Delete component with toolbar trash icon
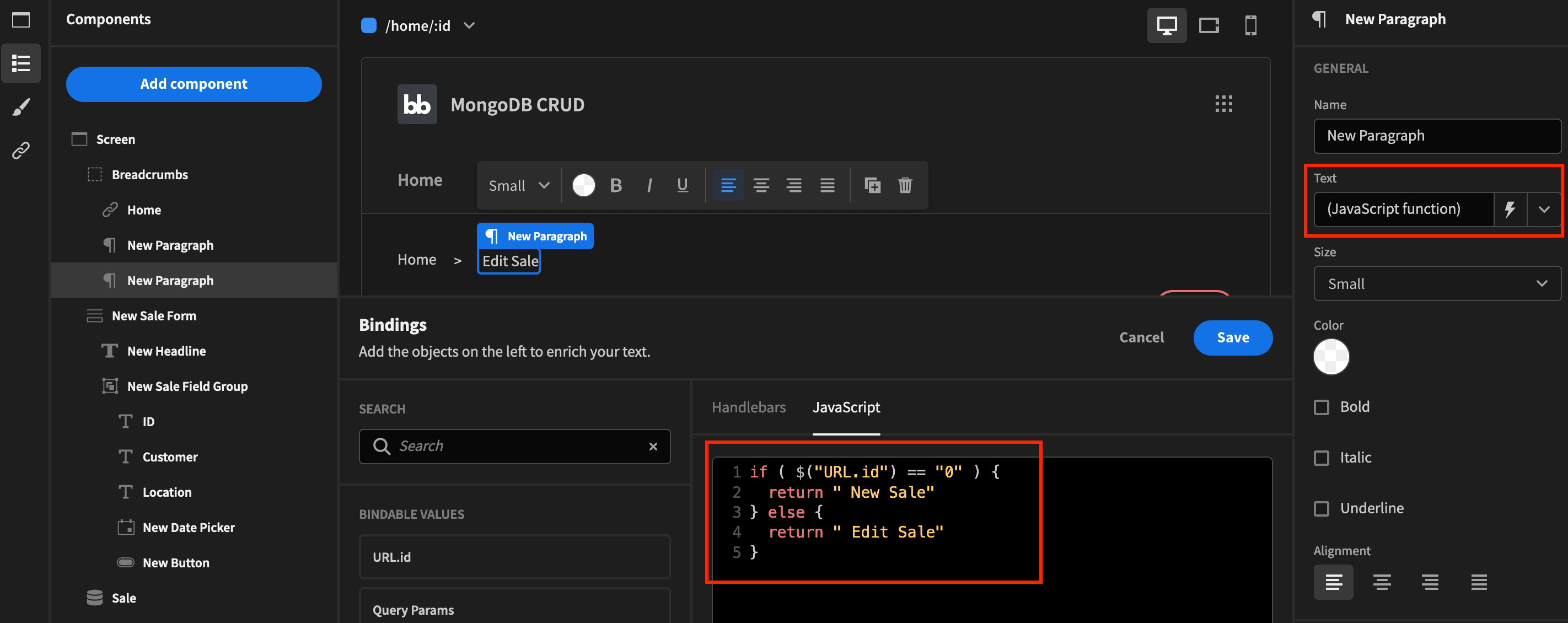 [905, 185]
